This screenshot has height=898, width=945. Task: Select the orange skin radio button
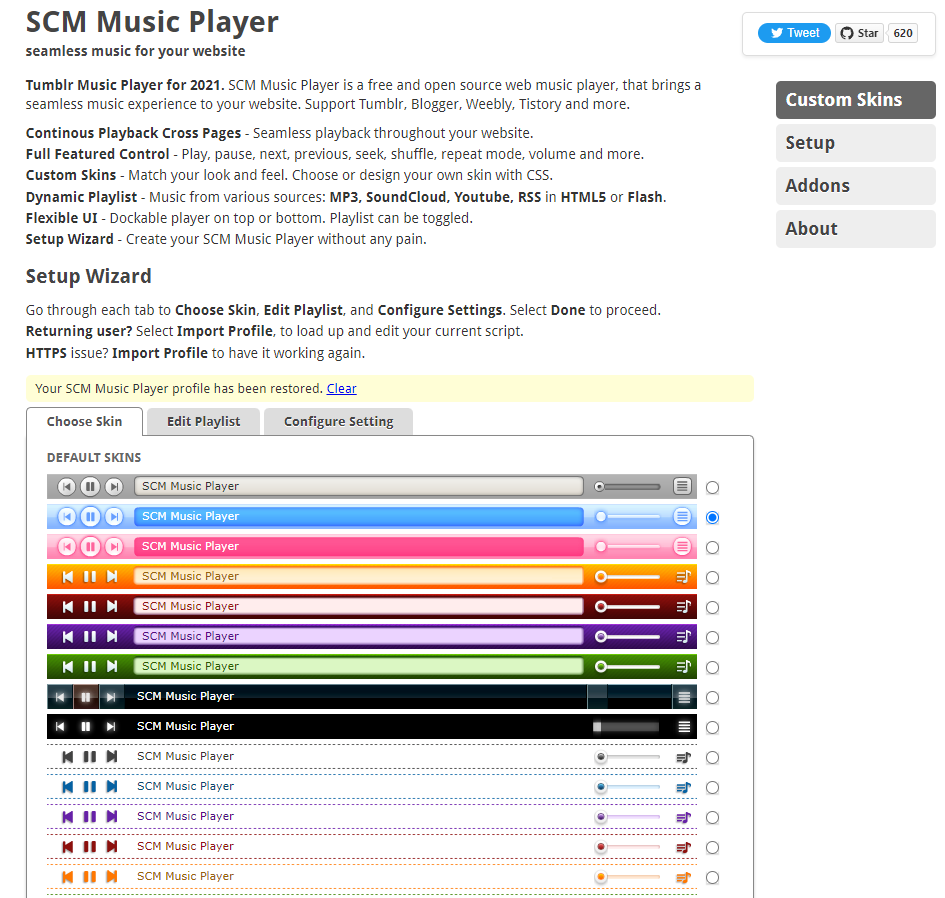[x=712, y=578]
